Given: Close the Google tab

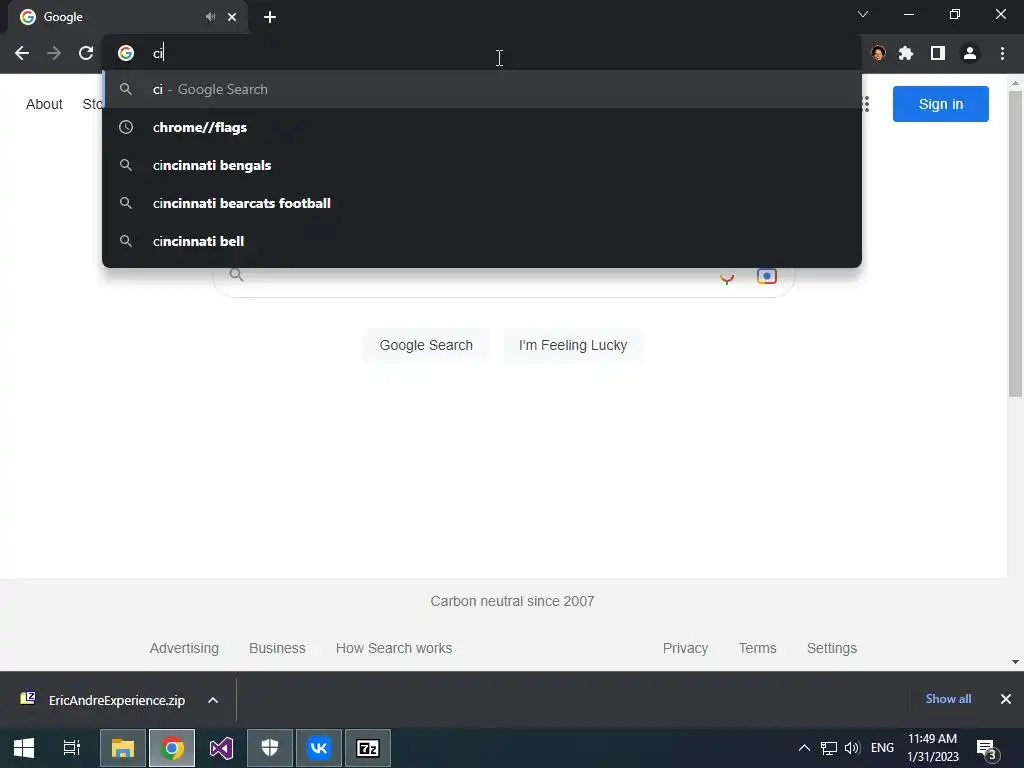Looking at the screenshot, I should (x=232, y=17).
